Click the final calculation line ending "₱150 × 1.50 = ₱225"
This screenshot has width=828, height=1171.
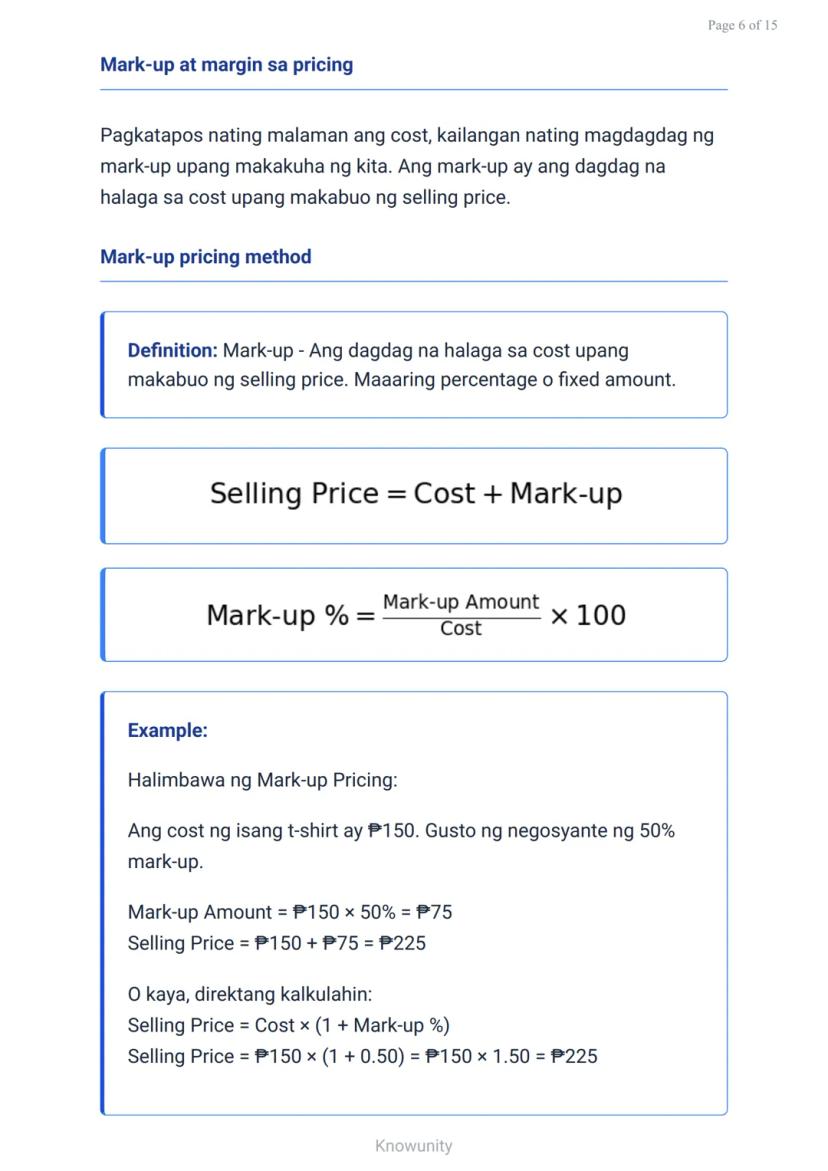click(362, 1057)
